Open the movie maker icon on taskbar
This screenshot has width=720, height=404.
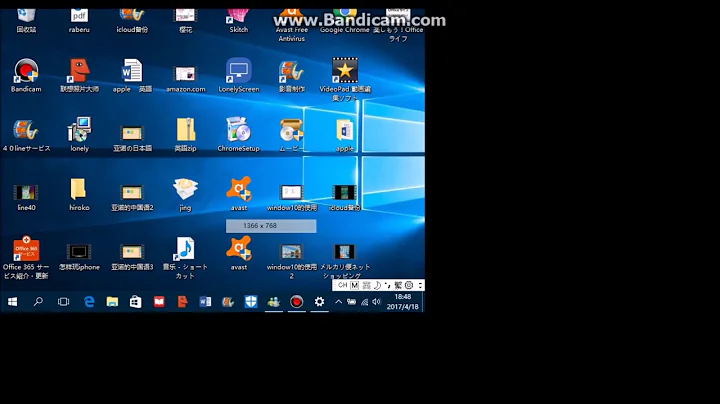tap(228, 302)
